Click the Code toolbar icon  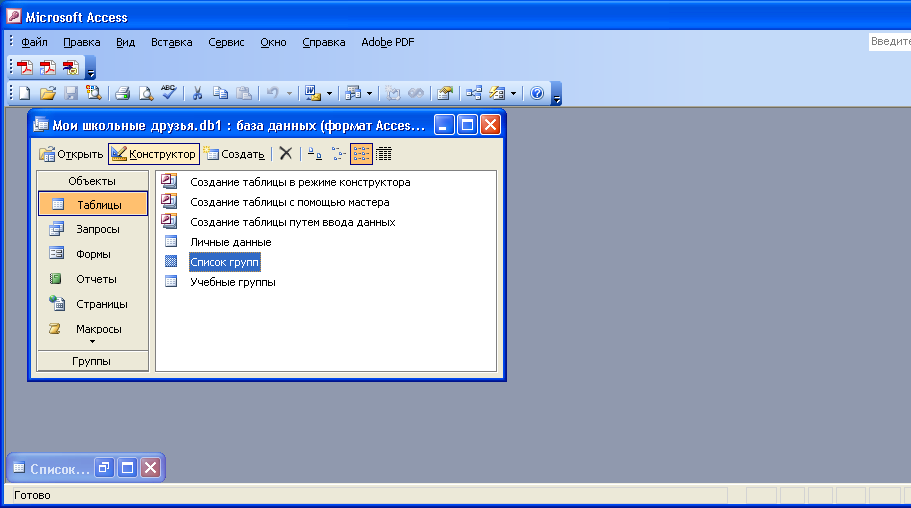pos(393,93)
